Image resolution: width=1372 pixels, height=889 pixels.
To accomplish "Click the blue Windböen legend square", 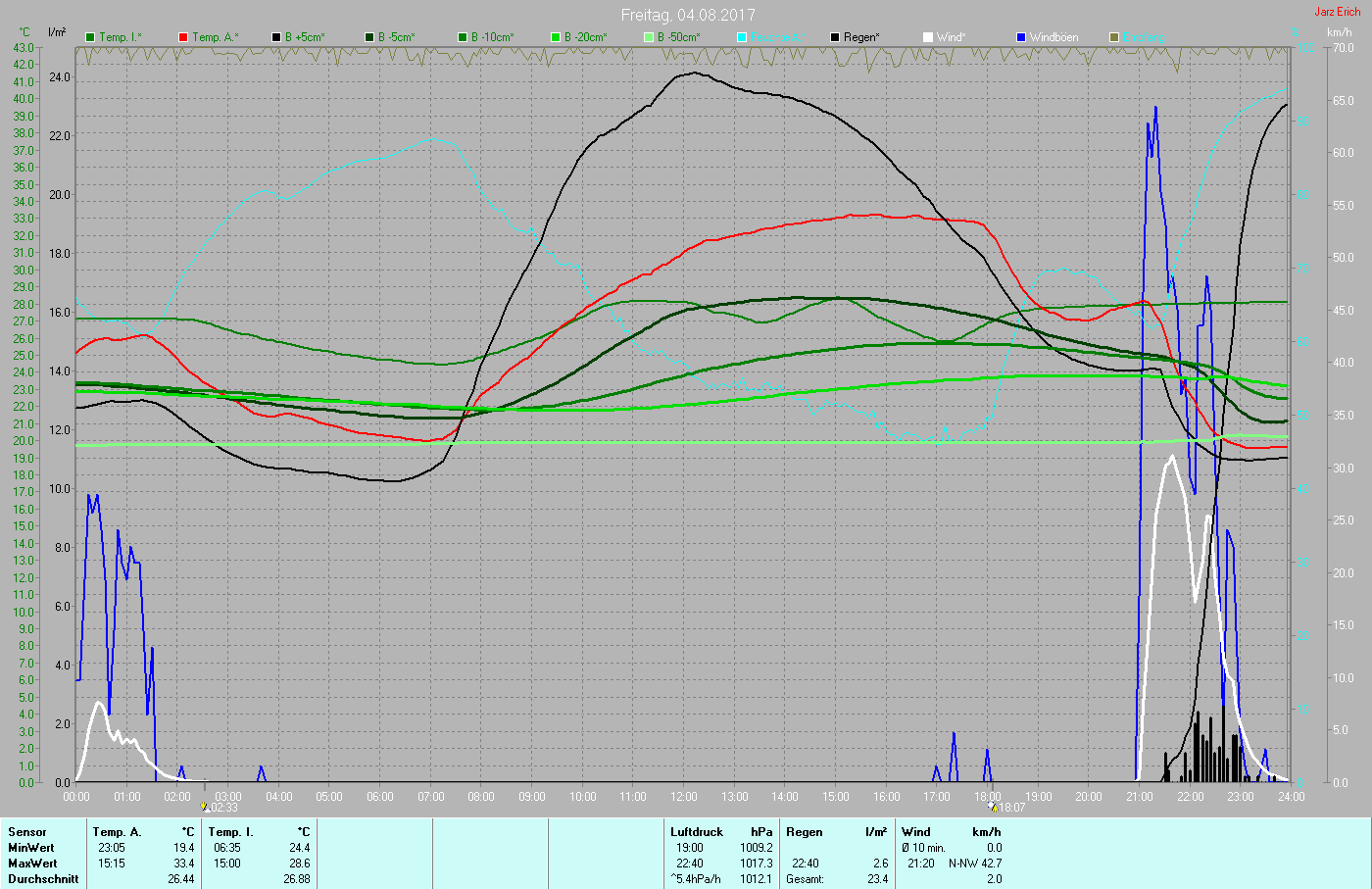I will point(1021,37).
